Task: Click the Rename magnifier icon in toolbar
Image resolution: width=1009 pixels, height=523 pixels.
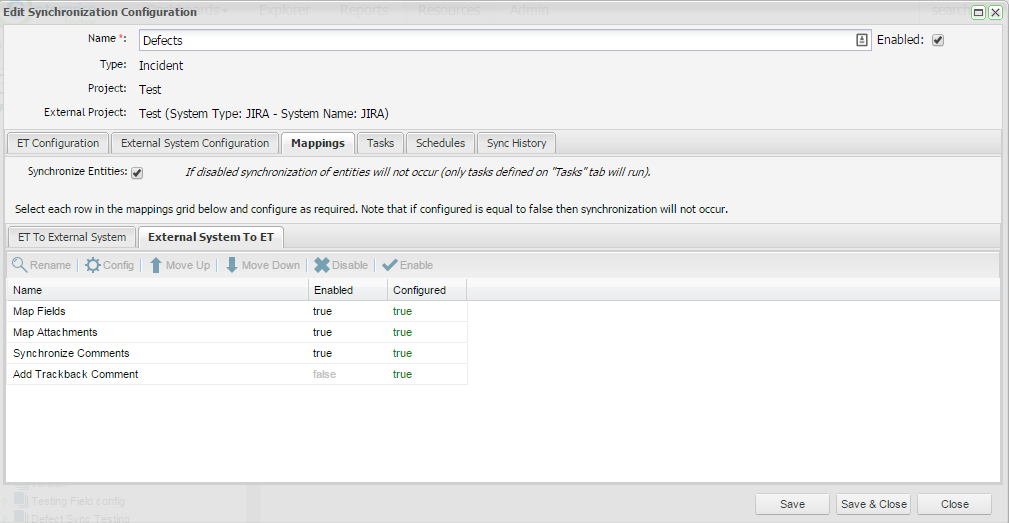Action: click(x=20, y=265)
